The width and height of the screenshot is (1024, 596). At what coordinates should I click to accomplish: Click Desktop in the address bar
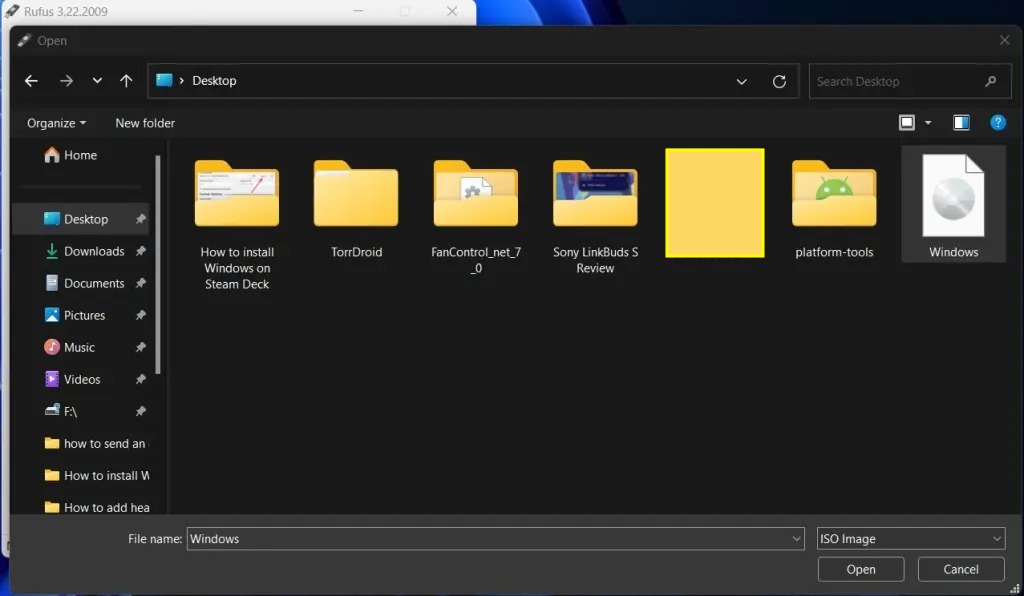214,81
